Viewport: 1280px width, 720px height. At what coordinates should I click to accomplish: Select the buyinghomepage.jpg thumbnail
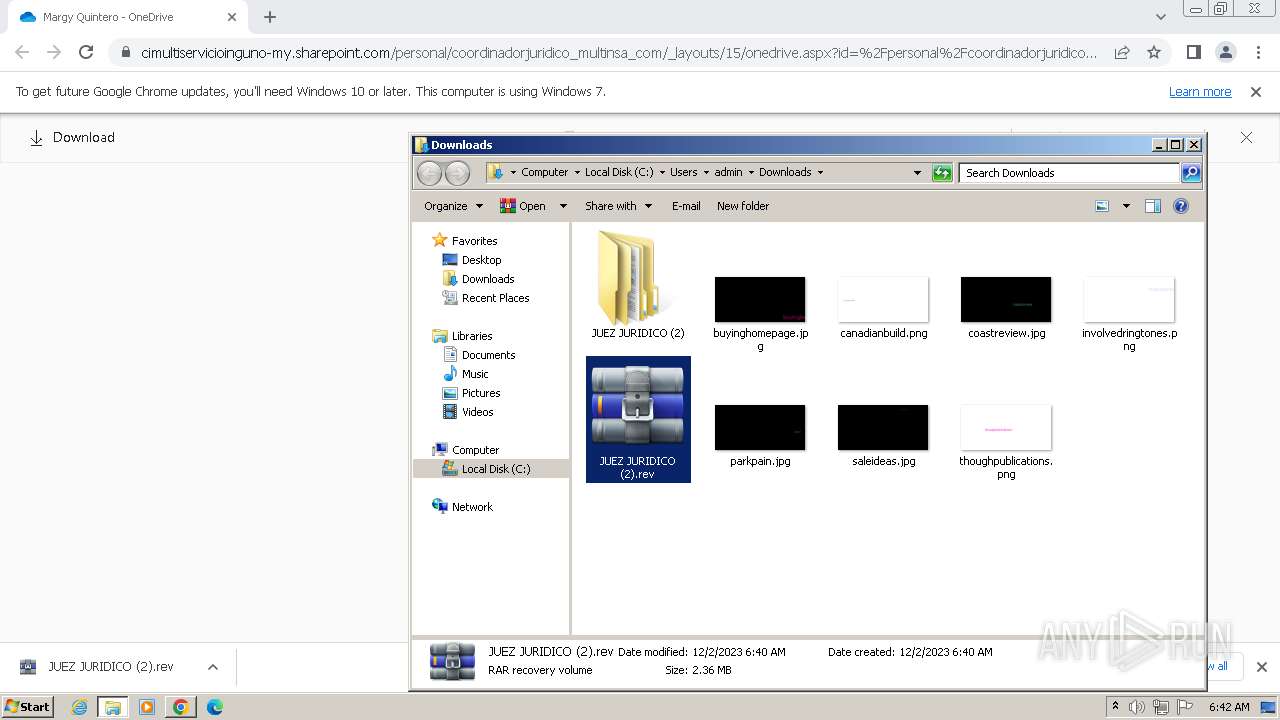tap(760, 300)
